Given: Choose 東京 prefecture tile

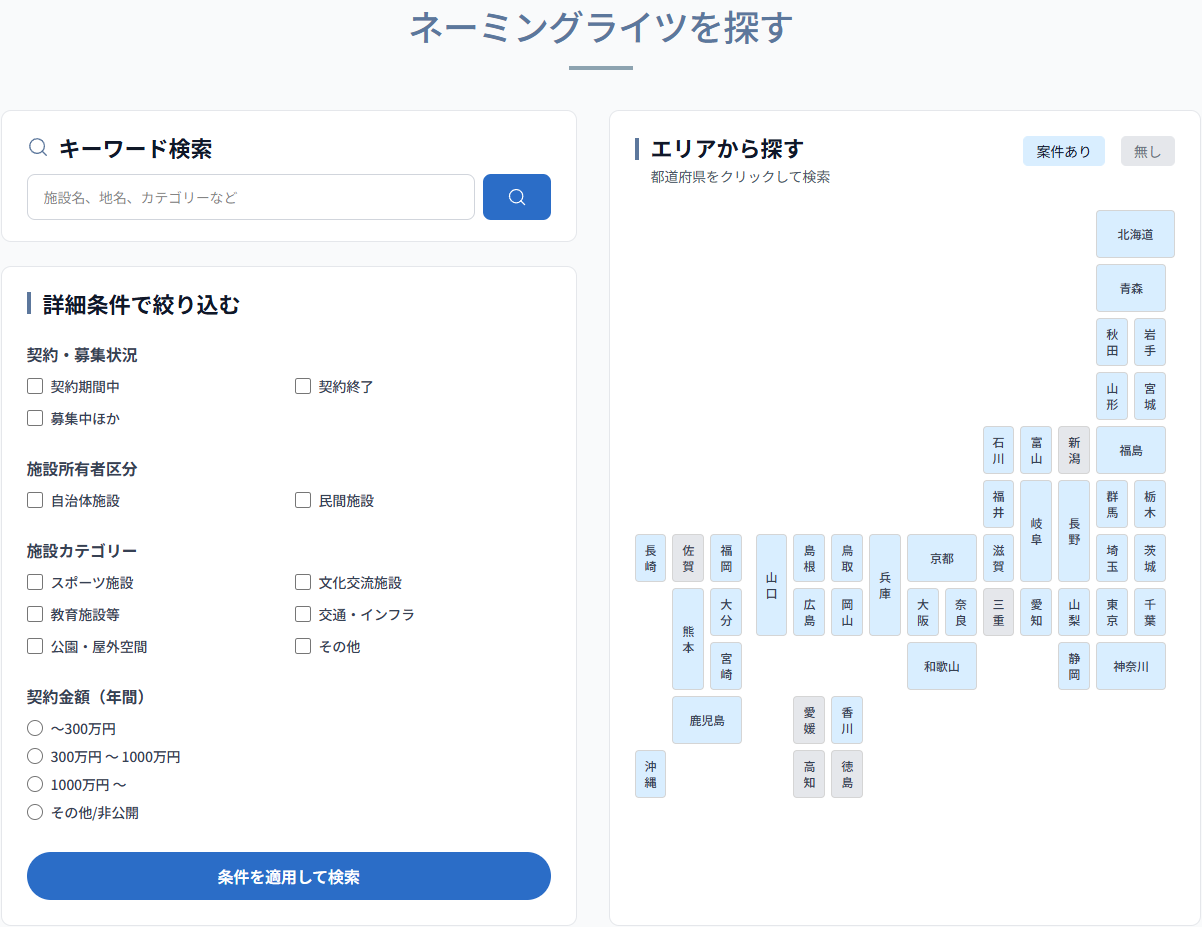Looking at the screenshot, I should point(1112,612).
